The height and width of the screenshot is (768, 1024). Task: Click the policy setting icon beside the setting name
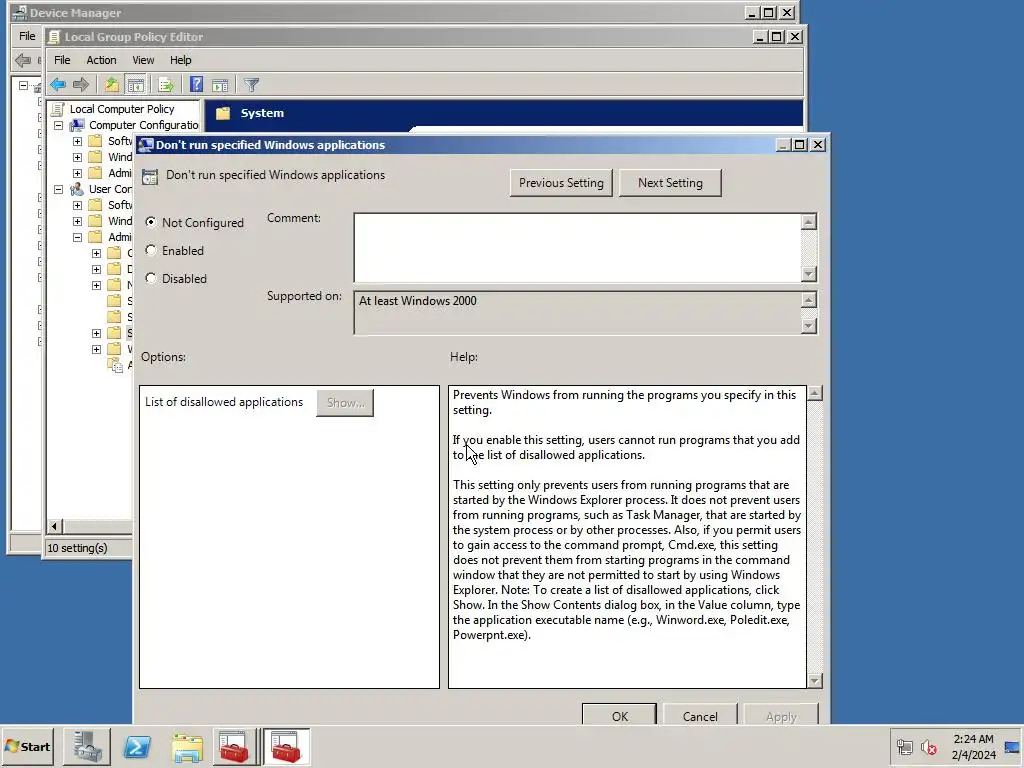point(150,176)
